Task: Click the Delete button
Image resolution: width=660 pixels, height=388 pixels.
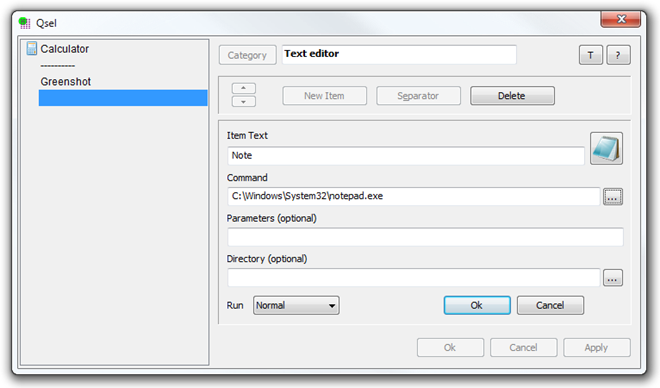Action: 512,96
